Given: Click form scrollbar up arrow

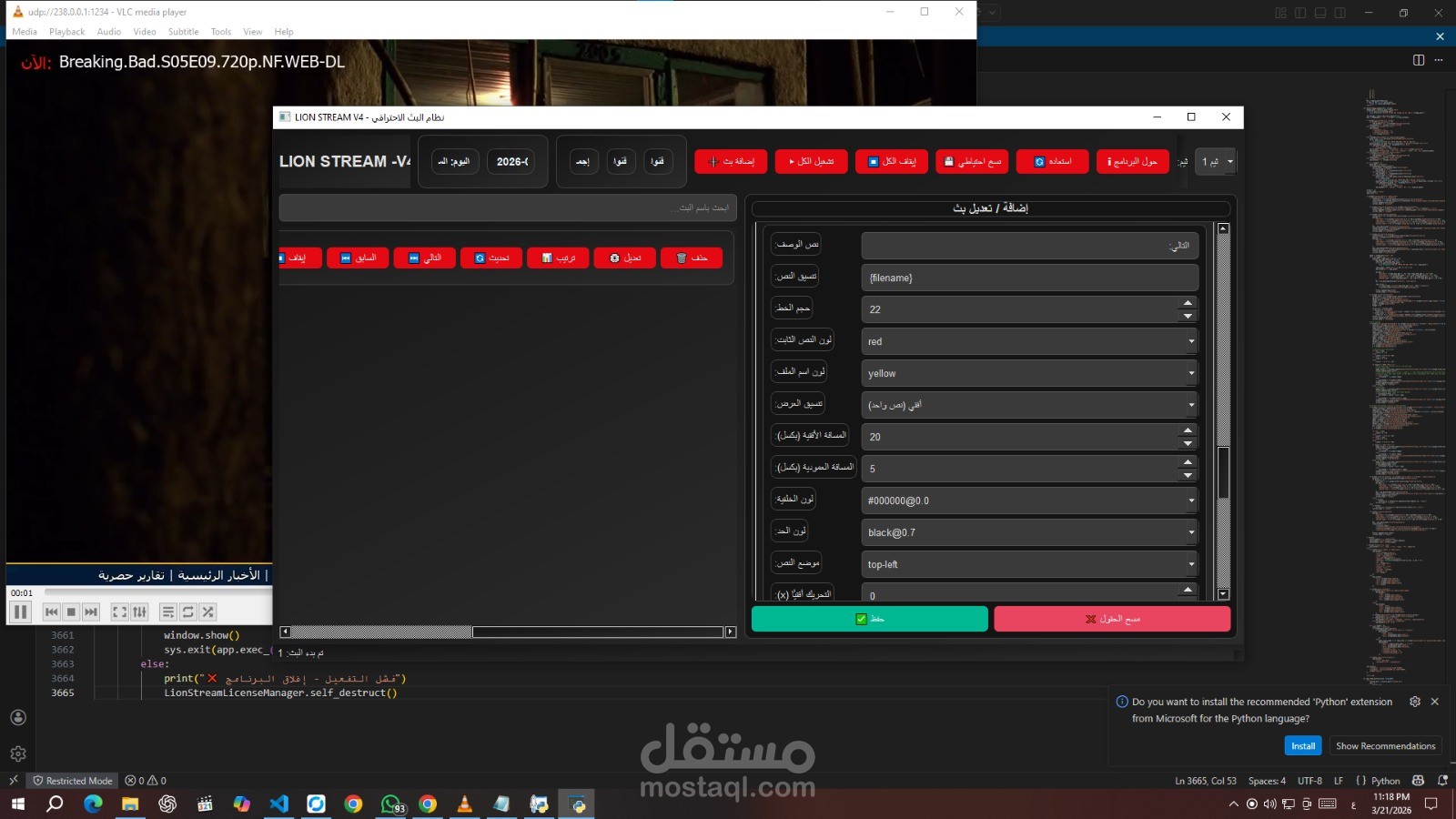Looking at the screenshot, I should coord(1223,228).
